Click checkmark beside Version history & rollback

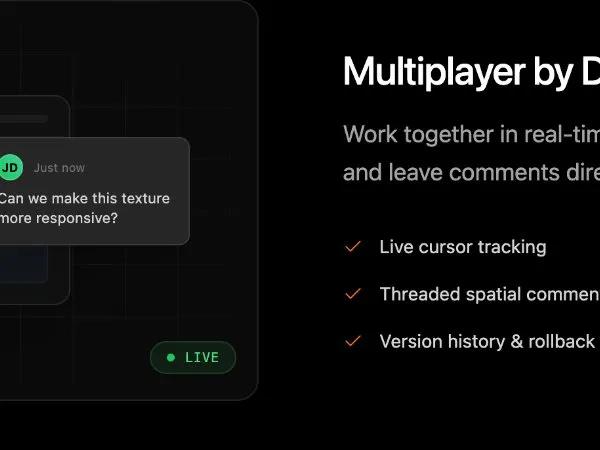click(352, 341)
